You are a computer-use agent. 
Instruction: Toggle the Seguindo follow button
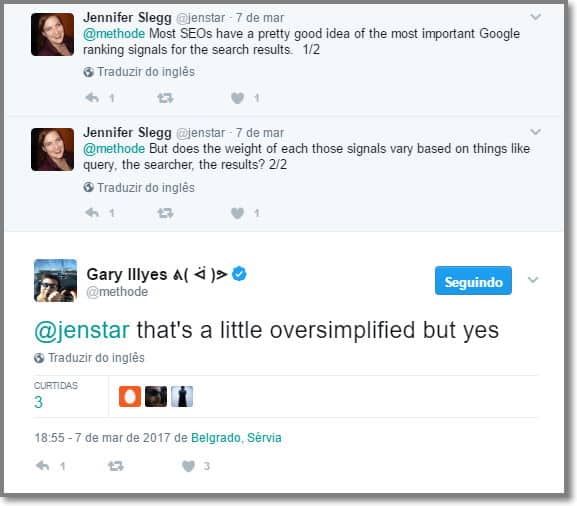pyautogui.click(x=473, y=280)
